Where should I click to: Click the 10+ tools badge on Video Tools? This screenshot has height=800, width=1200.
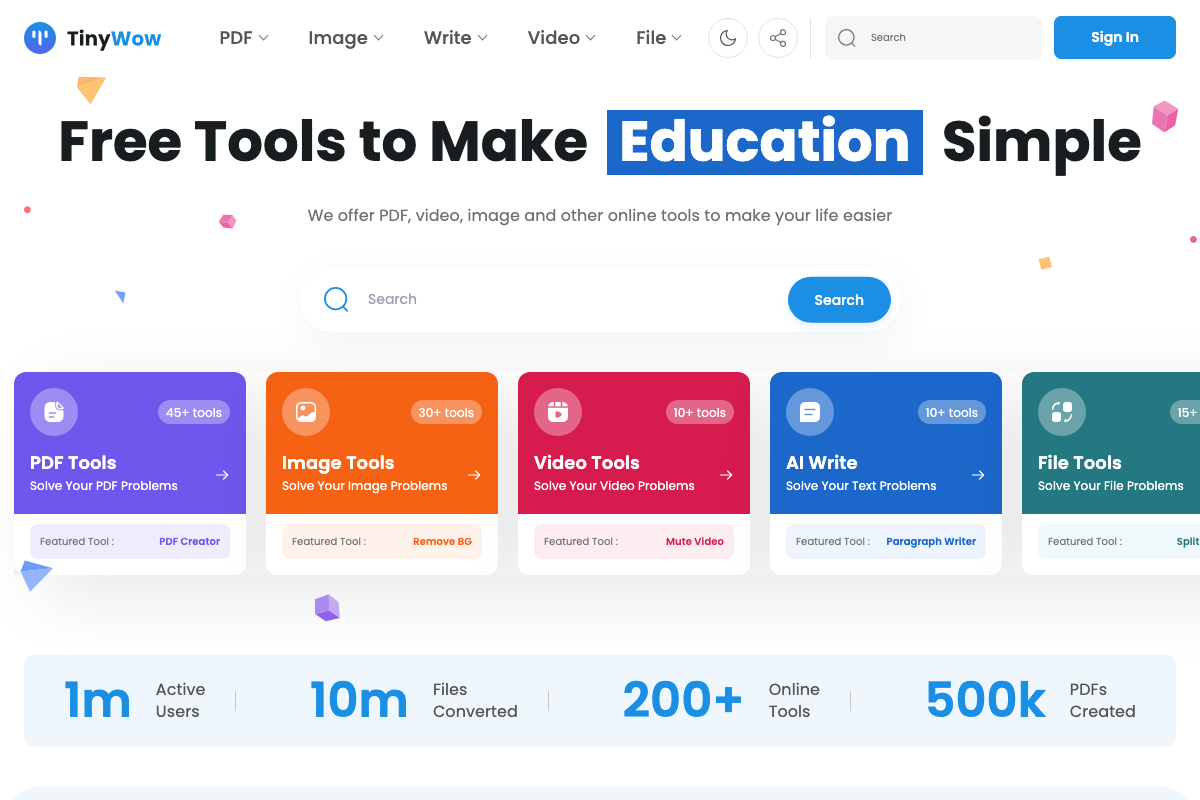699,412
